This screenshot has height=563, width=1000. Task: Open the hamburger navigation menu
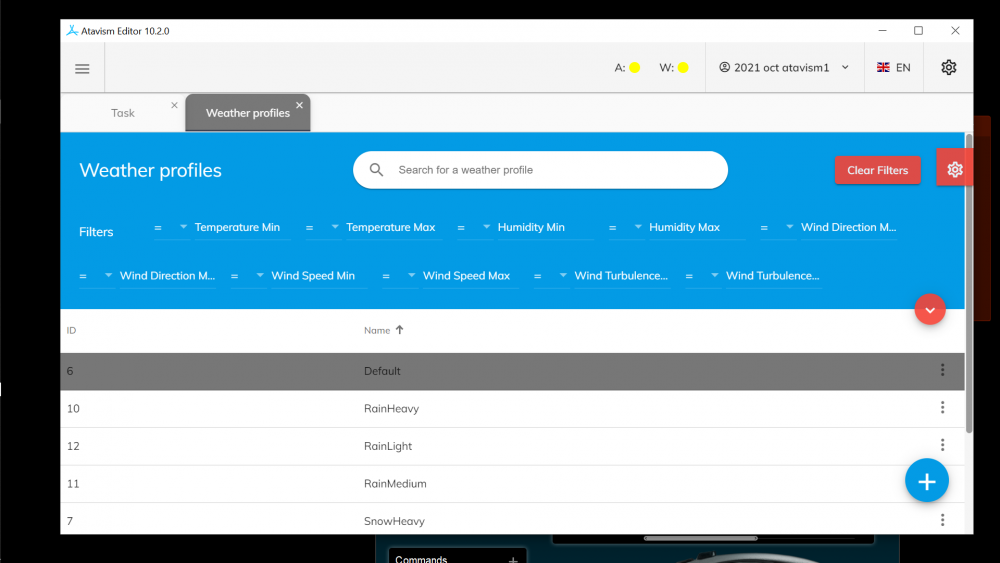82,68
